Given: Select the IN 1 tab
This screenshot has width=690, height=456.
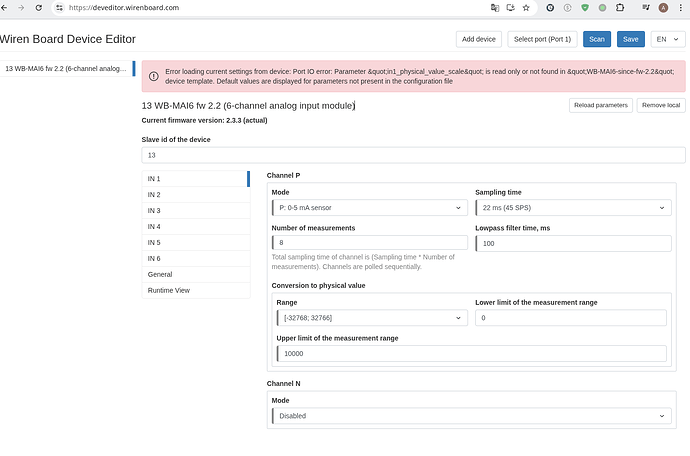Looking at the screenshot, I should [196, 179].
